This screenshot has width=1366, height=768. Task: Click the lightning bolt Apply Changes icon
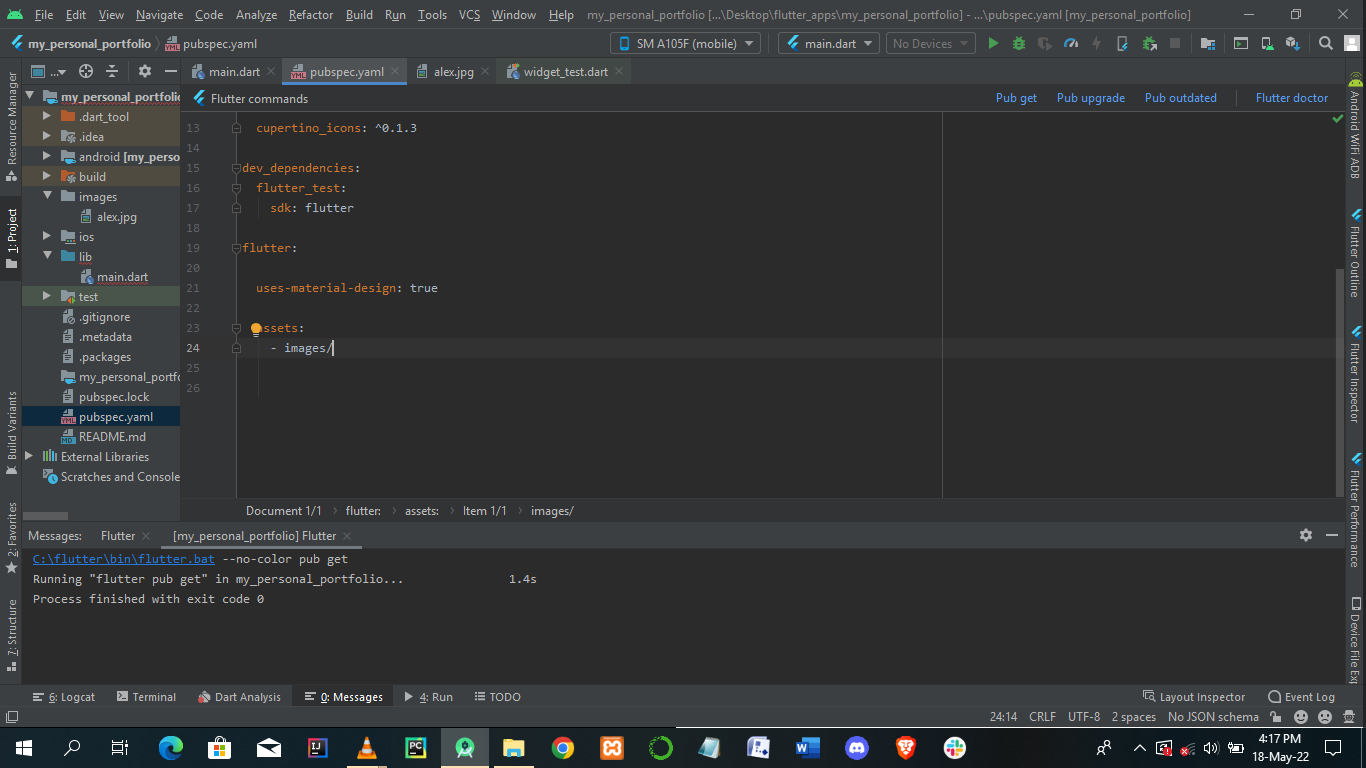(x=1097, y=44)
